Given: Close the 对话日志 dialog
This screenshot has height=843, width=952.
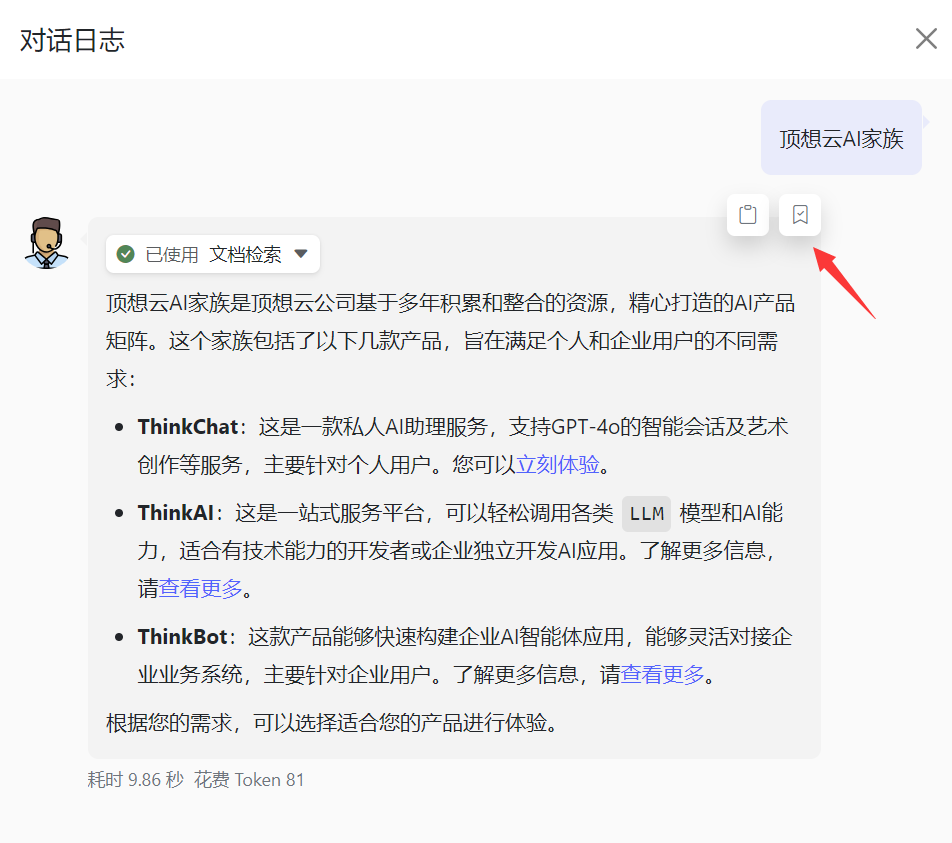Looking at the screenshot, I should tap(925, 39).
